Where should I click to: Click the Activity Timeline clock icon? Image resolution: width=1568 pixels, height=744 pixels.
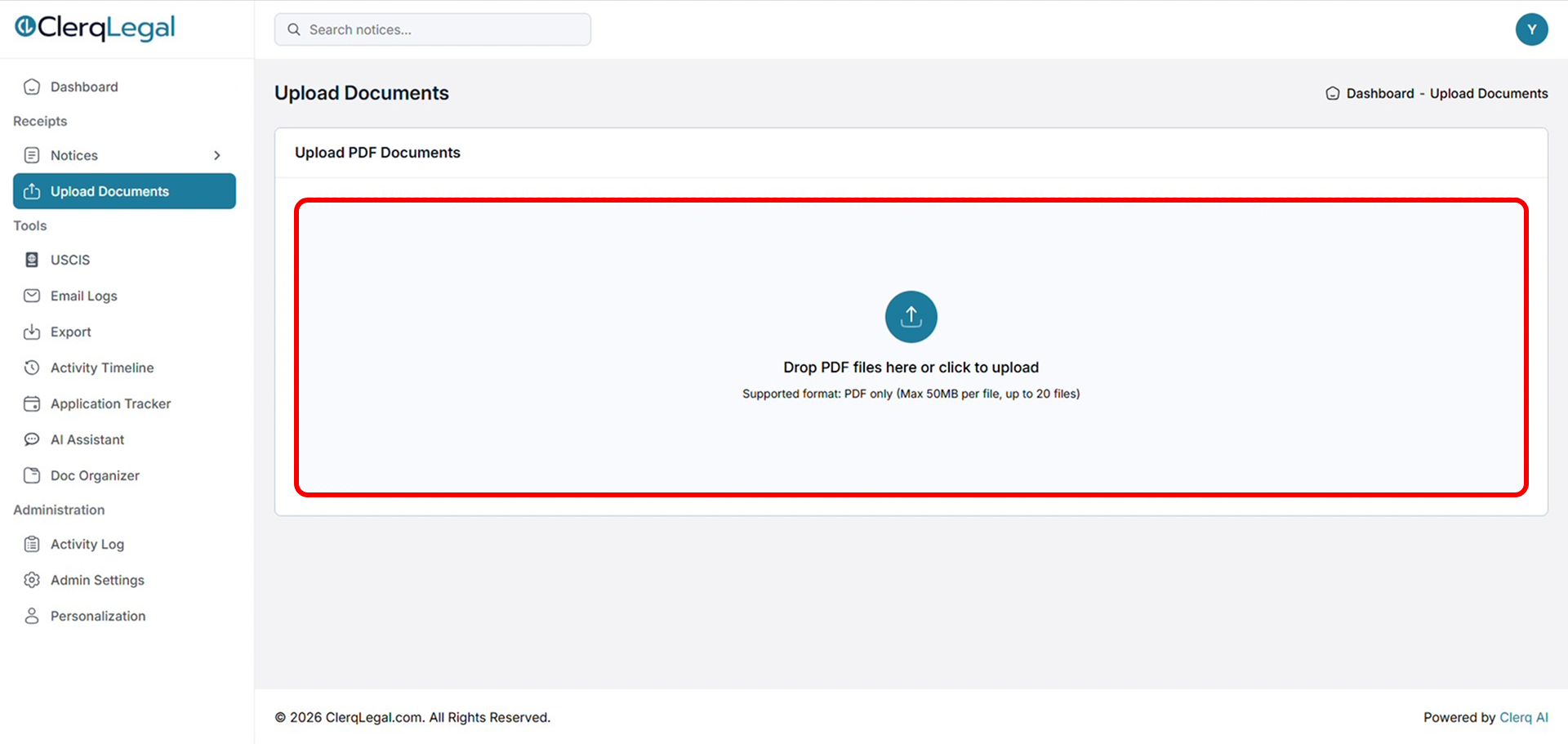[32, 368]
